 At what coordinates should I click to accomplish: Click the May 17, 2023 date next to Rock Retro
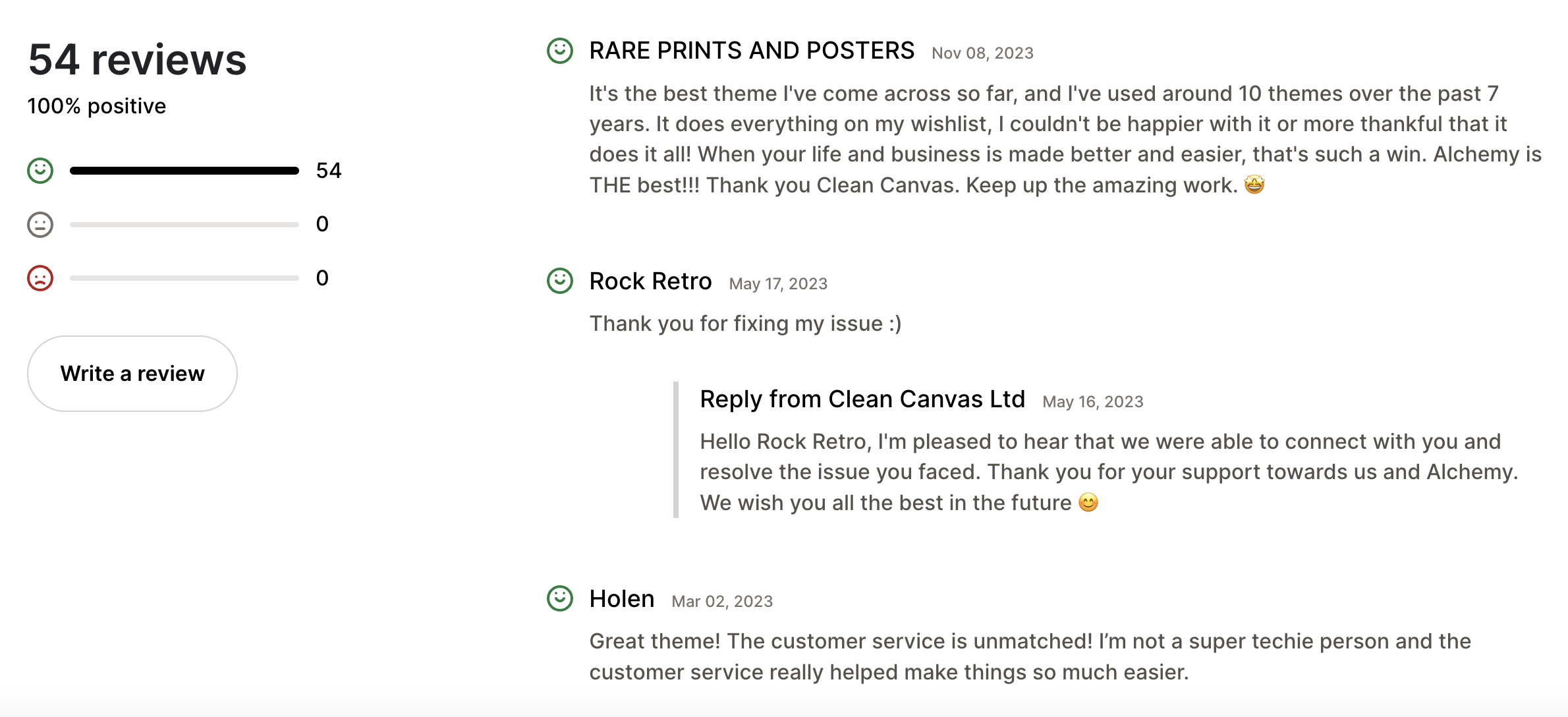coord(779,283)
